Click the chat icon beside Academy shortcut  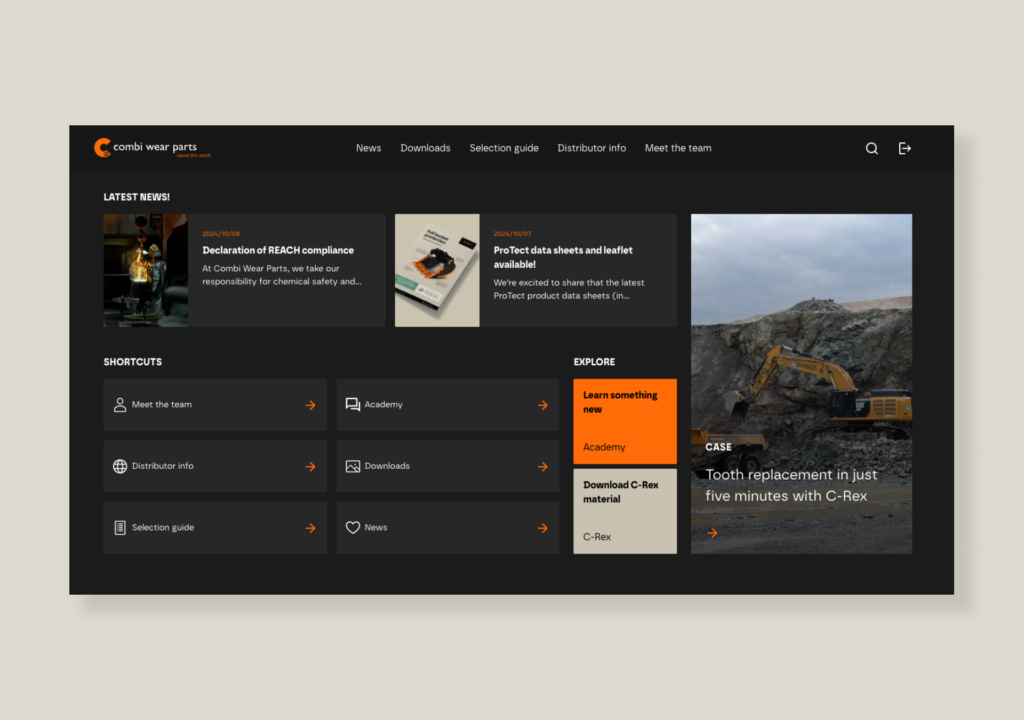tap(352, 405)
